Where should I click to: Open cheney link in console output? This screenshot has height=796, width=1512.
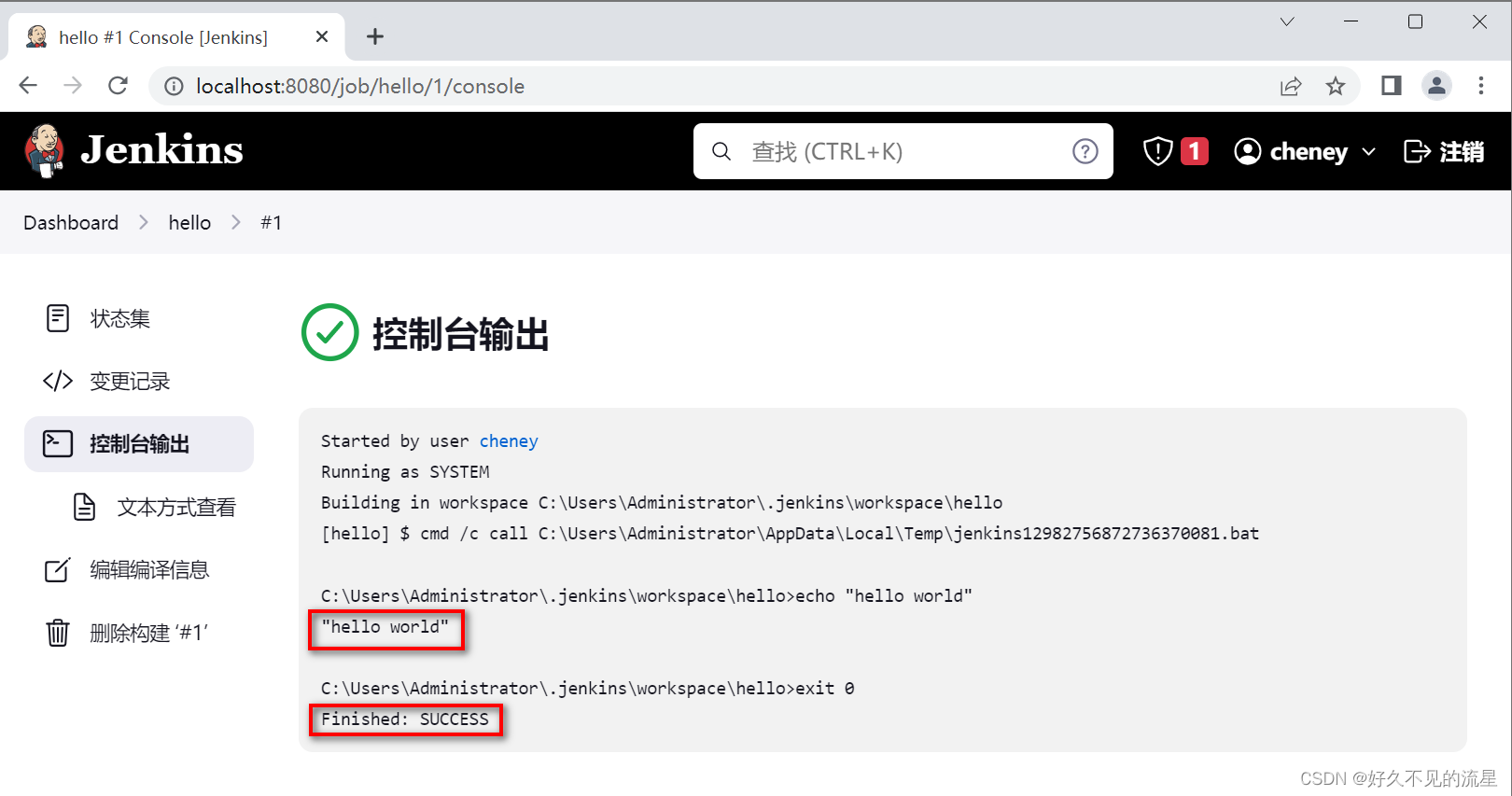click(509, 440)
